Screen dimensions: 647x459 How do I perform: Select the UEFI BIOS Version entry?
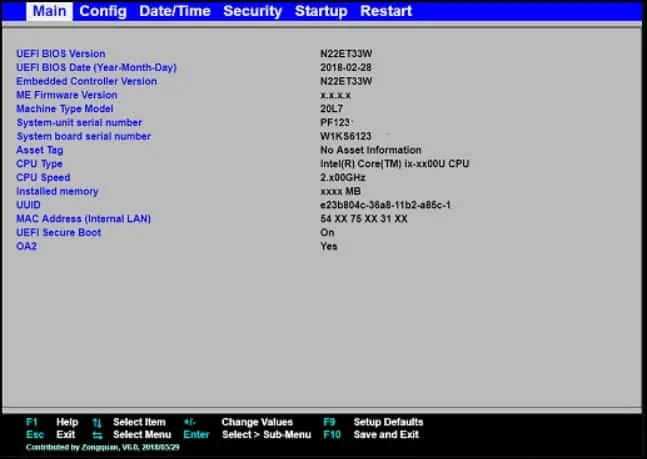point(61,54)
